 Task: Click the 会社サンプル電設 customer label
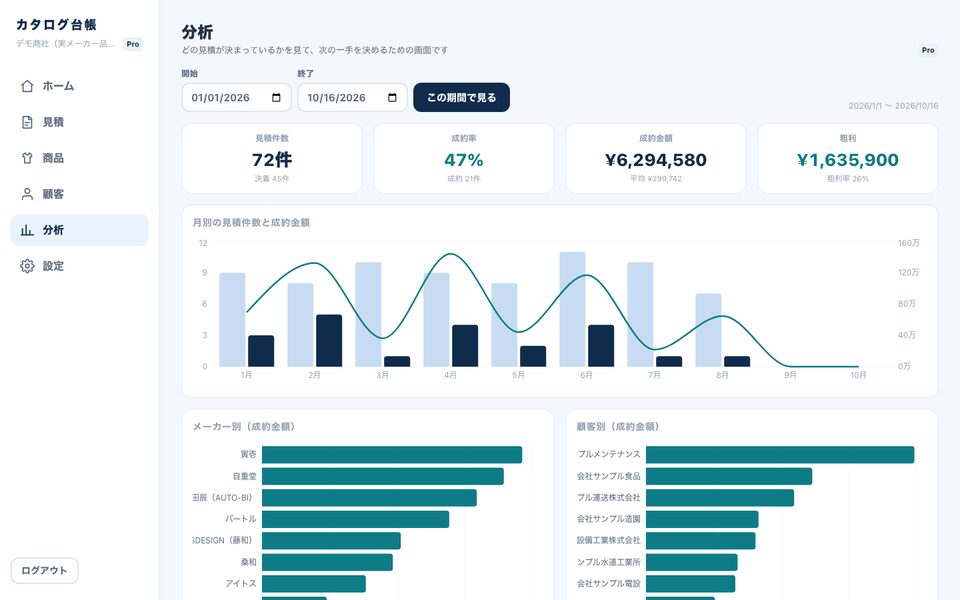tap(609, 583)
